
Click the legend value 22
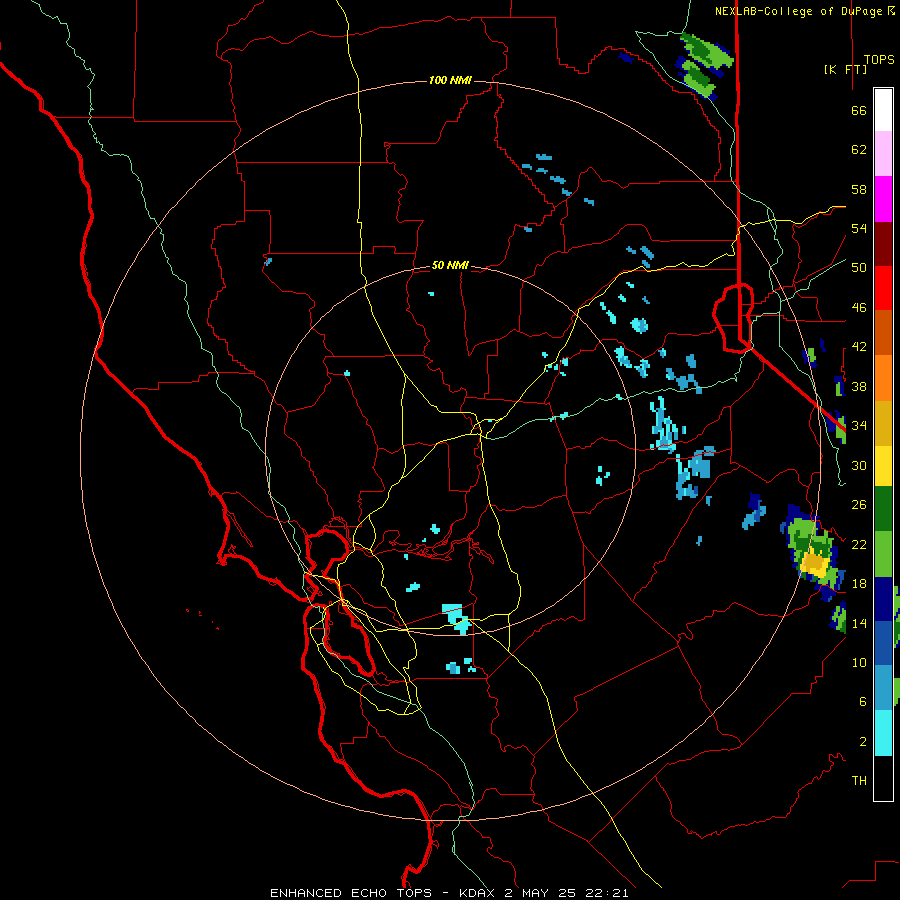859,544
